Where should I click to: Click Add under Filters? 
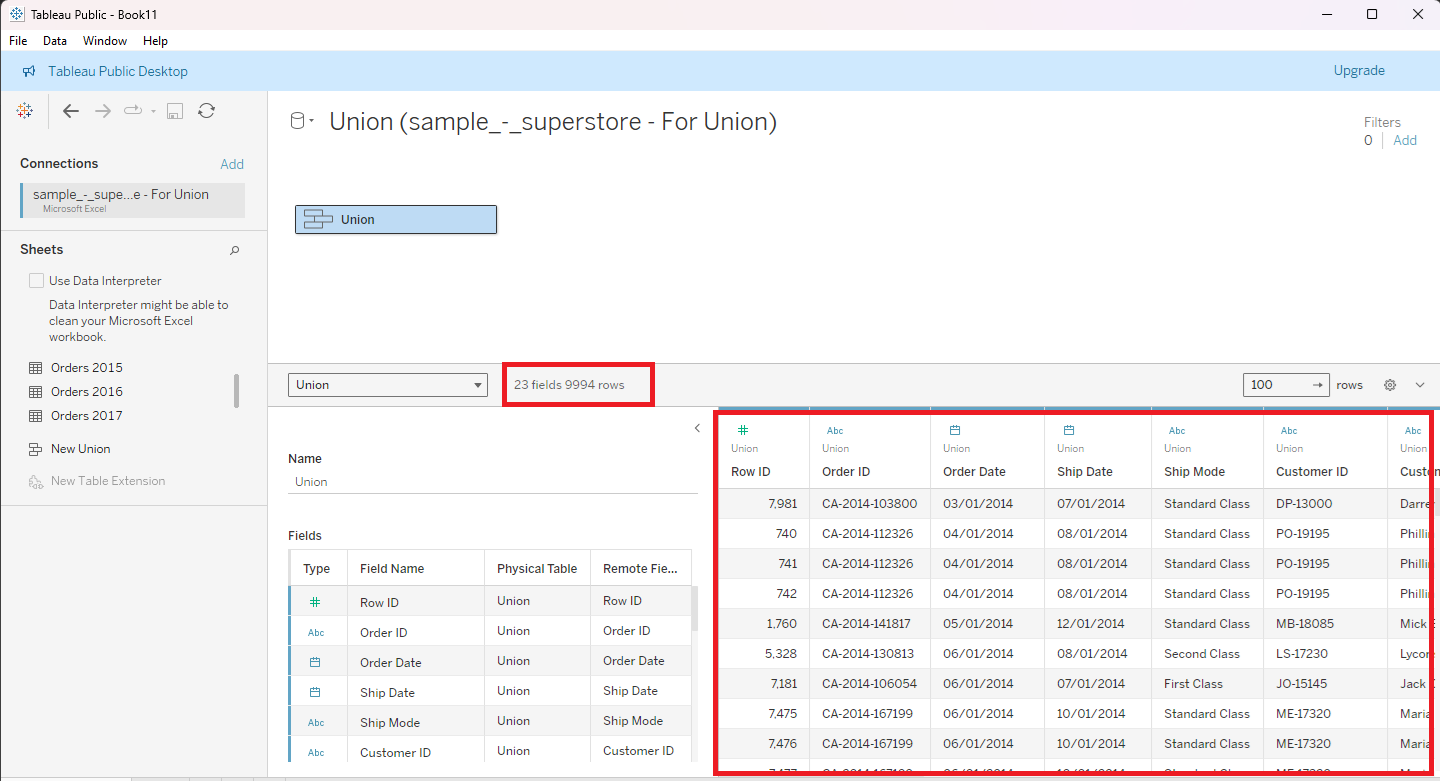[x=1405, y=140]
